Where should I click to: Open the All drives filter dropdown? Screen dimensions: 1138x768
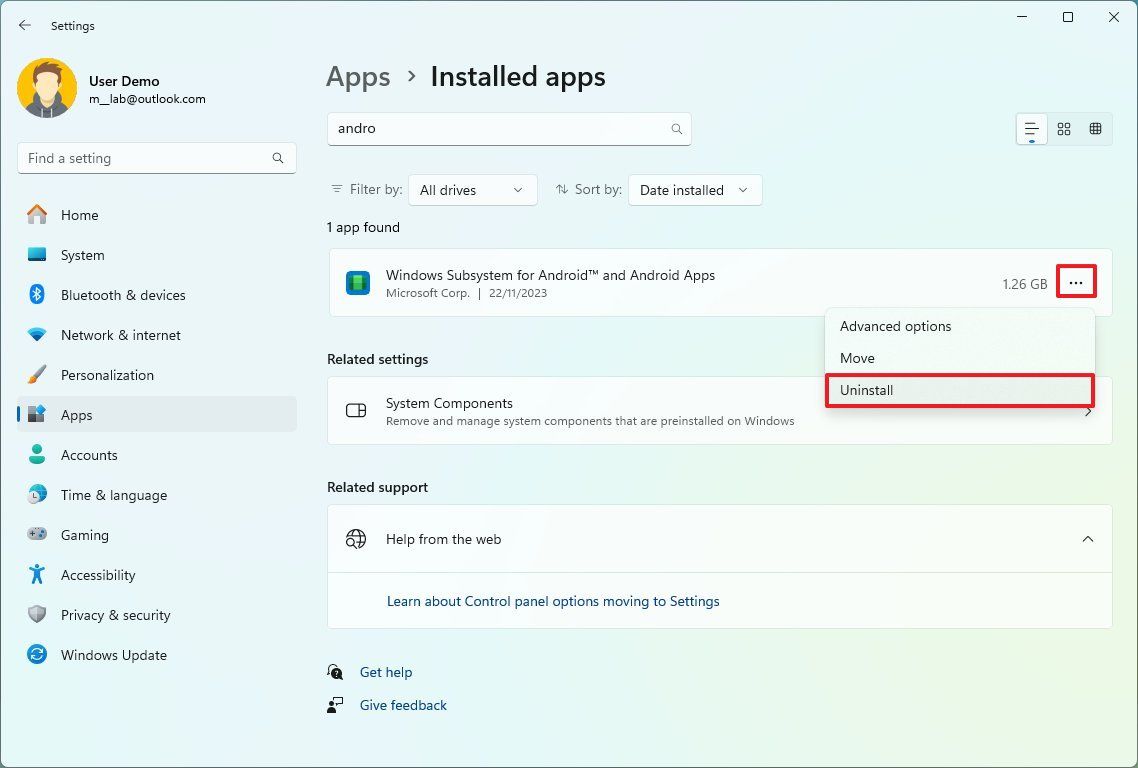[x=472, y=189]
